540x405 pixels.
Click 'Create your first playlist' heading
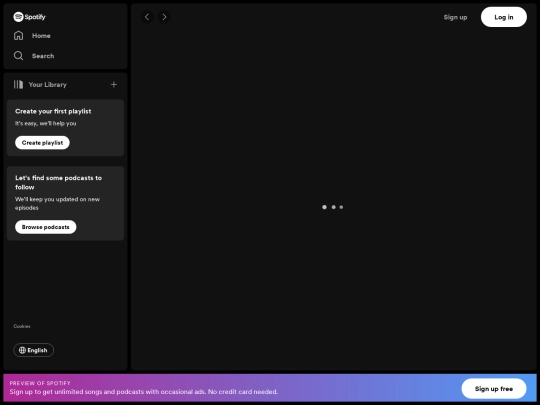tap(53, 111)
